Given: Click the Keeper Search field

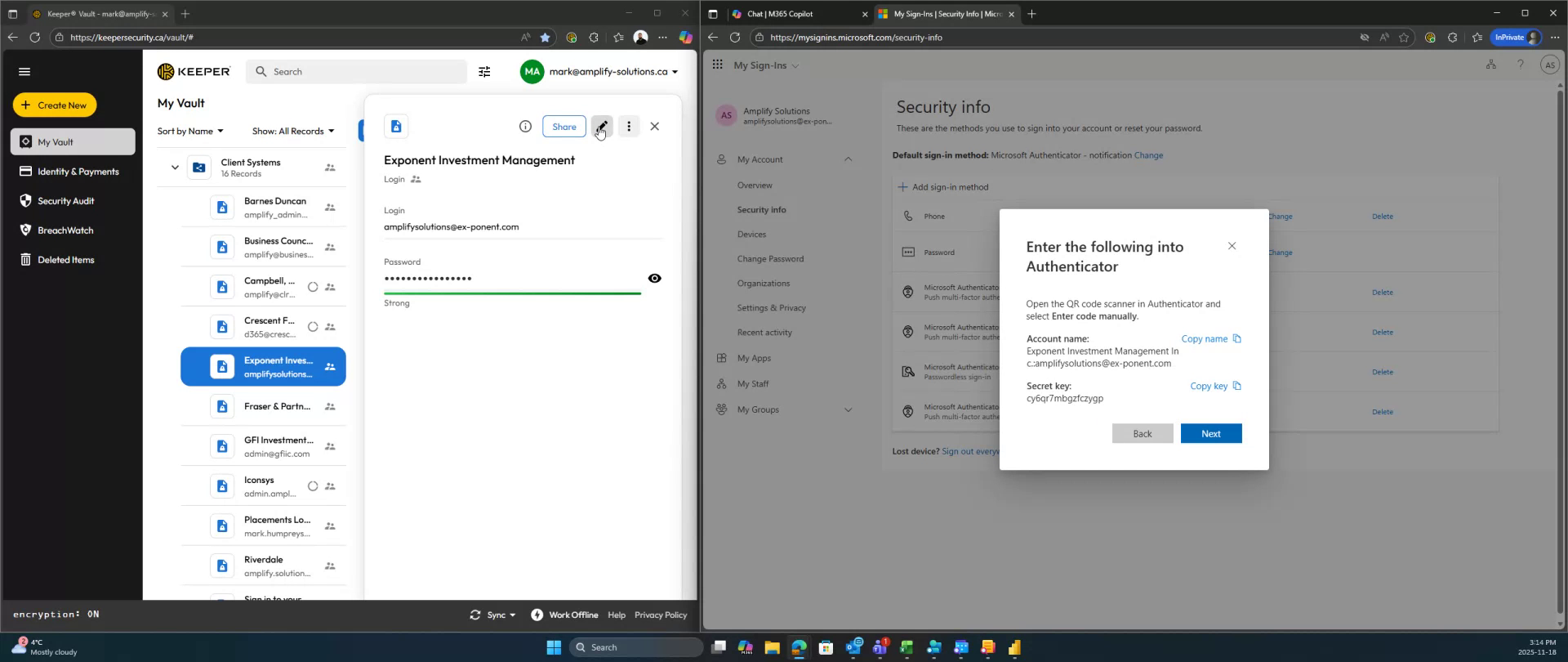Looking at the screenshot, I should coord(357,72).
